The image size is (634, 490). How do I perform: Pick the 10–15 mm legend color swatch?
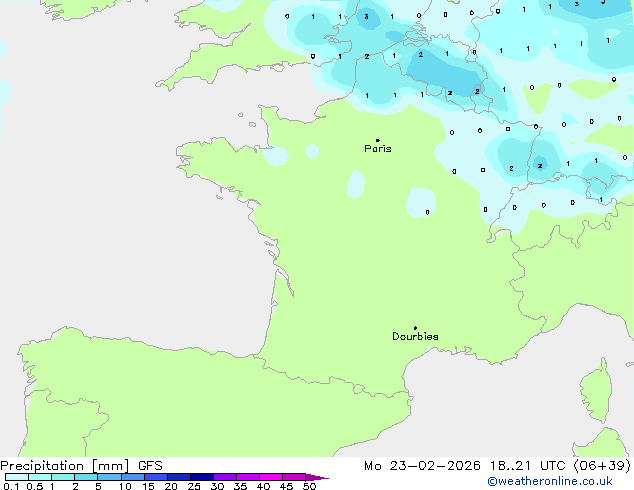coord(132,477)
